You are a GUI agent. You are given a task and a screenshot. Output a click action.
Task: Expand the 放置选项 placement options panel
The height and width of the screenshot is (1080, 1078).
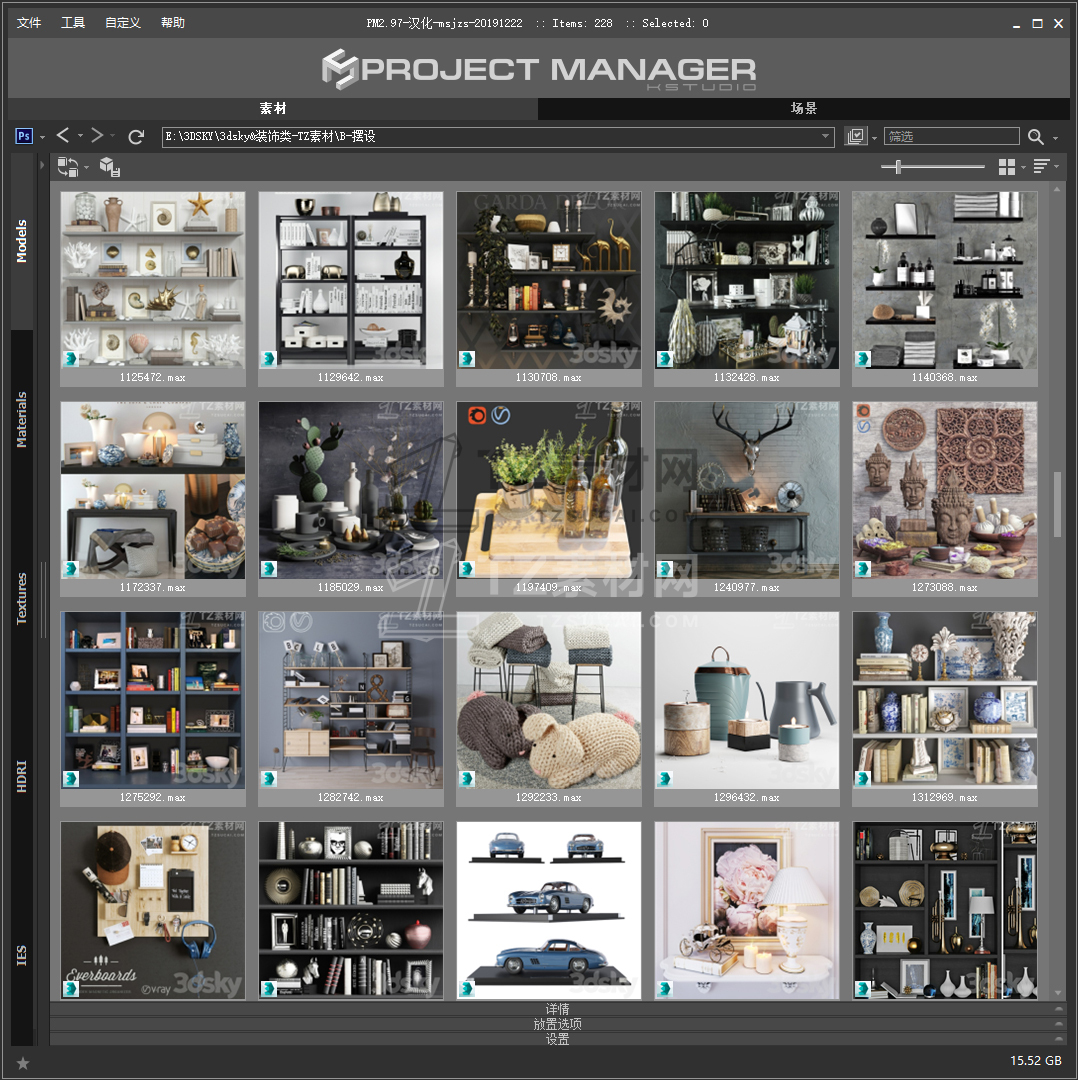tap(557, 1024)
